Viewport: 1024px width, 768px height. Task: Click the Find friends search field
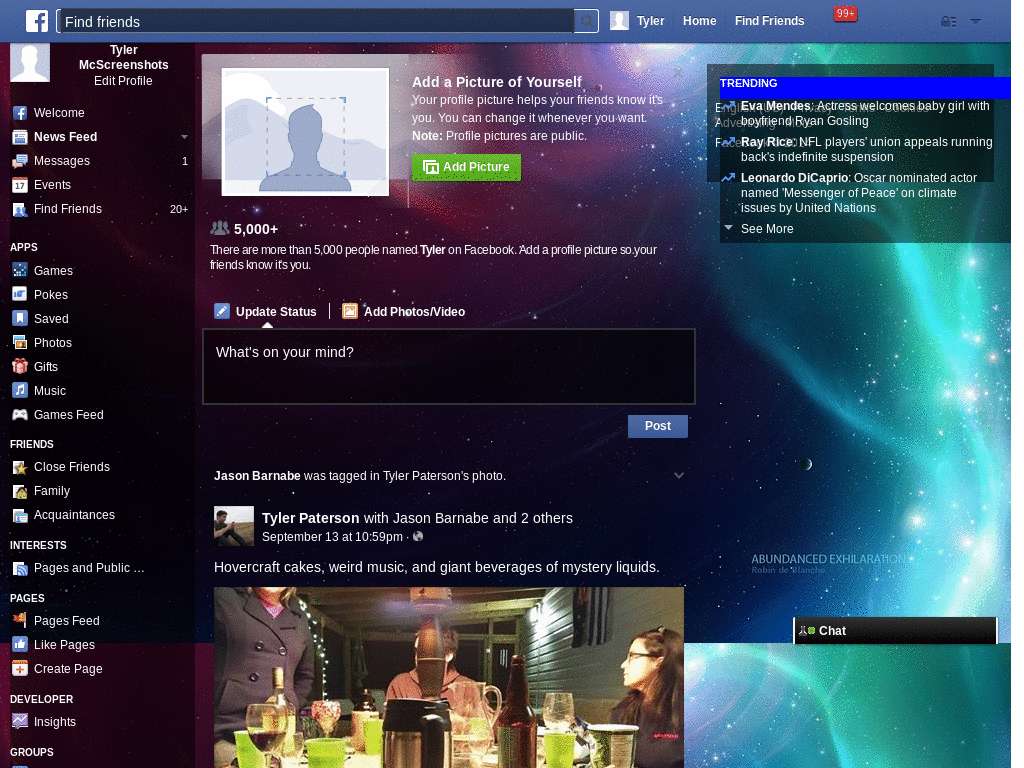tap(315, 22)
